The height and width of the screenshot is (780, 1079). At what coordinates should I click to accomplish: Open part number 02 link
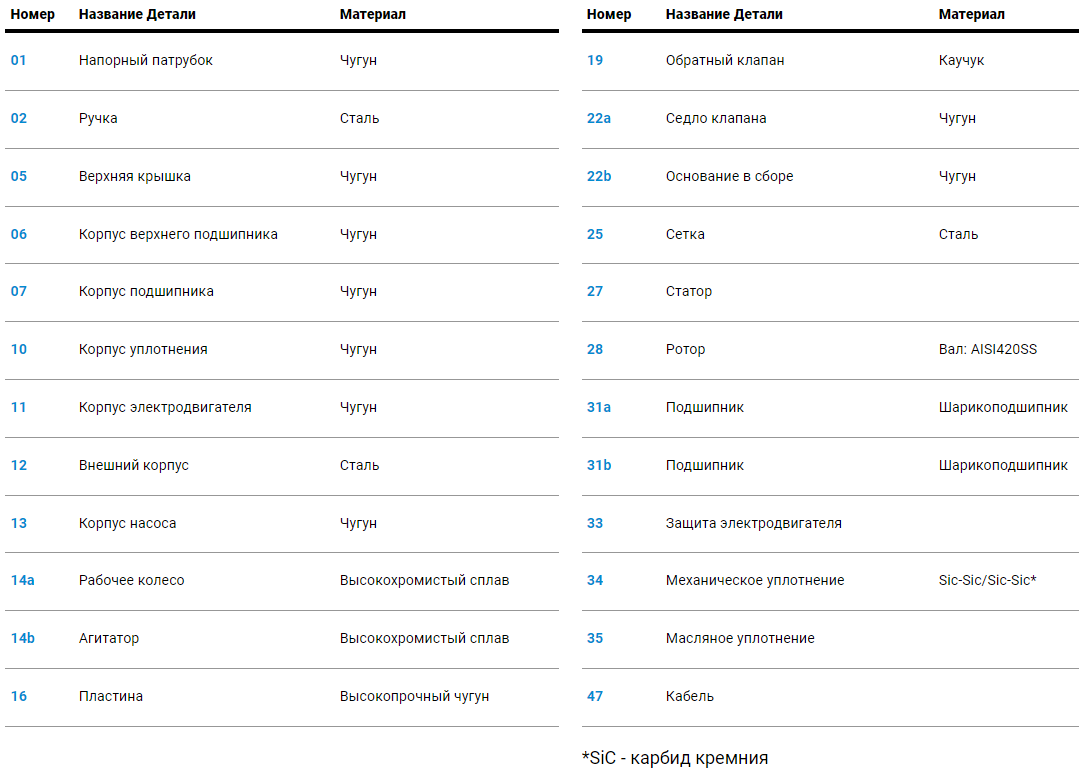click(x=19, y=118)
